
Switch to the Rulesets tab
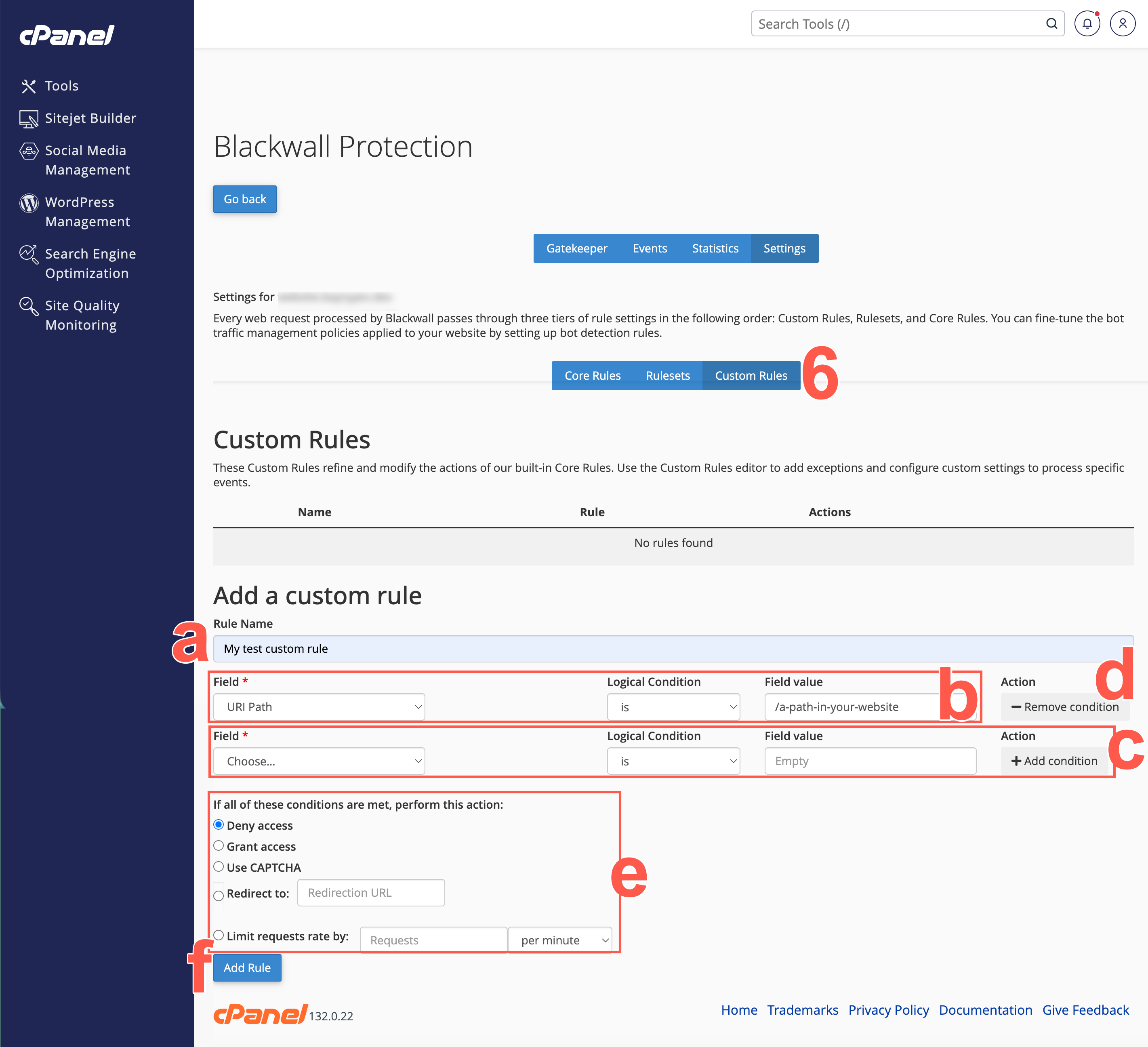(667, 376)
